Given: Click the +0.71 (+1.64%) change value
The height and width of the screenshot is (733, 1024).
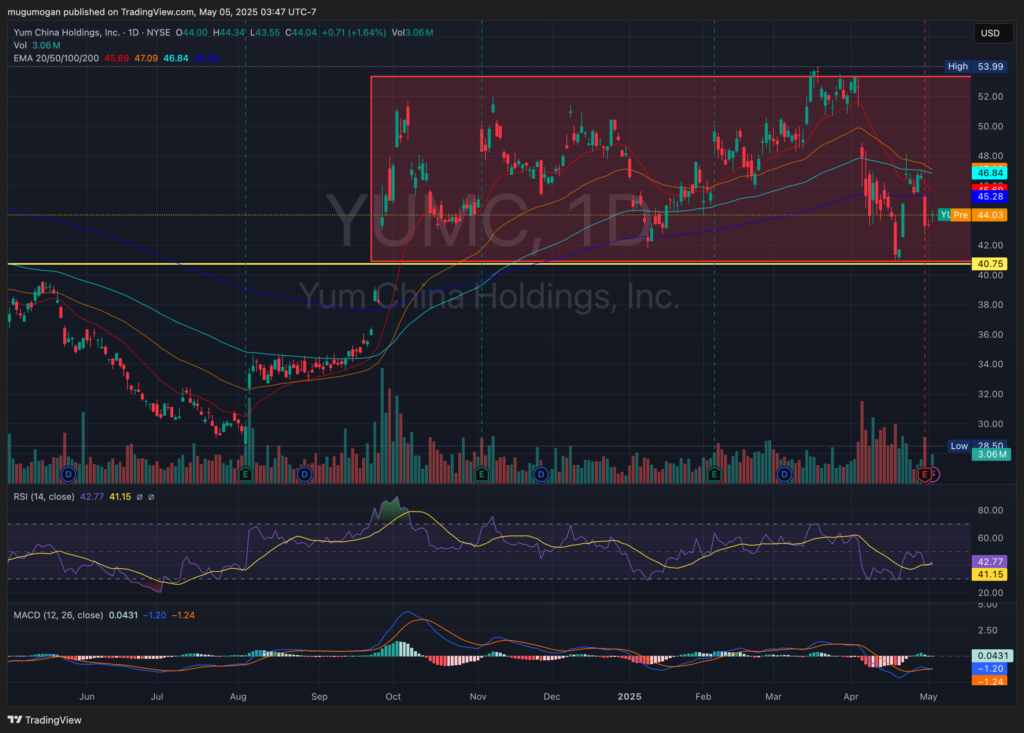Looking at the screenshot, I should 353,32.
